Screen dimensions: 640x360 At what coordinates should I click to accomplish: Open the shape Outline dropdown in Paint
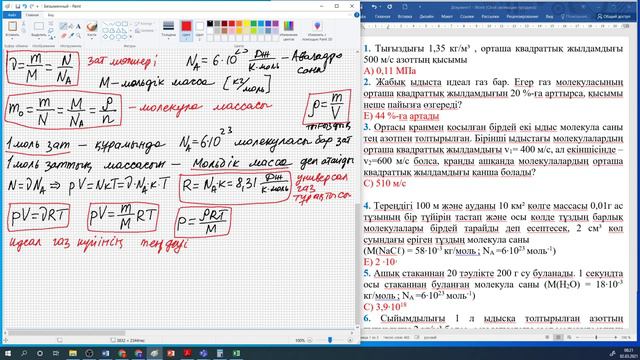click(x=143, y=24)
